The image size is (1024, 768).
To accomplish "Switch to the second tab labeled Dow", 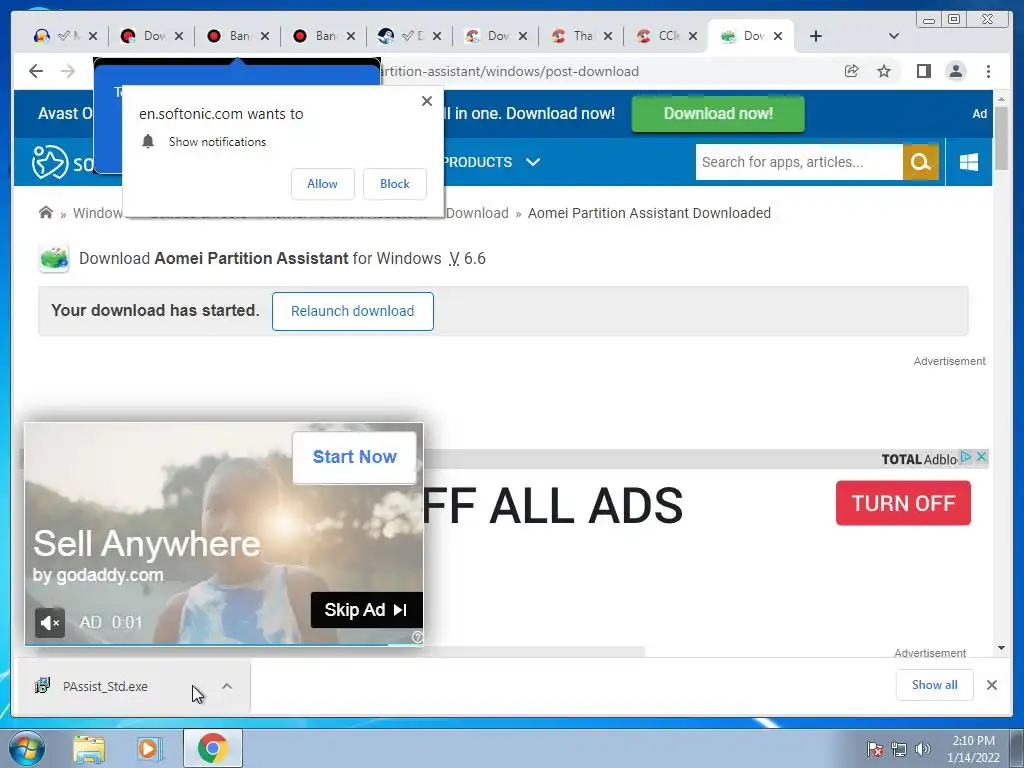I will pos(152,36).
